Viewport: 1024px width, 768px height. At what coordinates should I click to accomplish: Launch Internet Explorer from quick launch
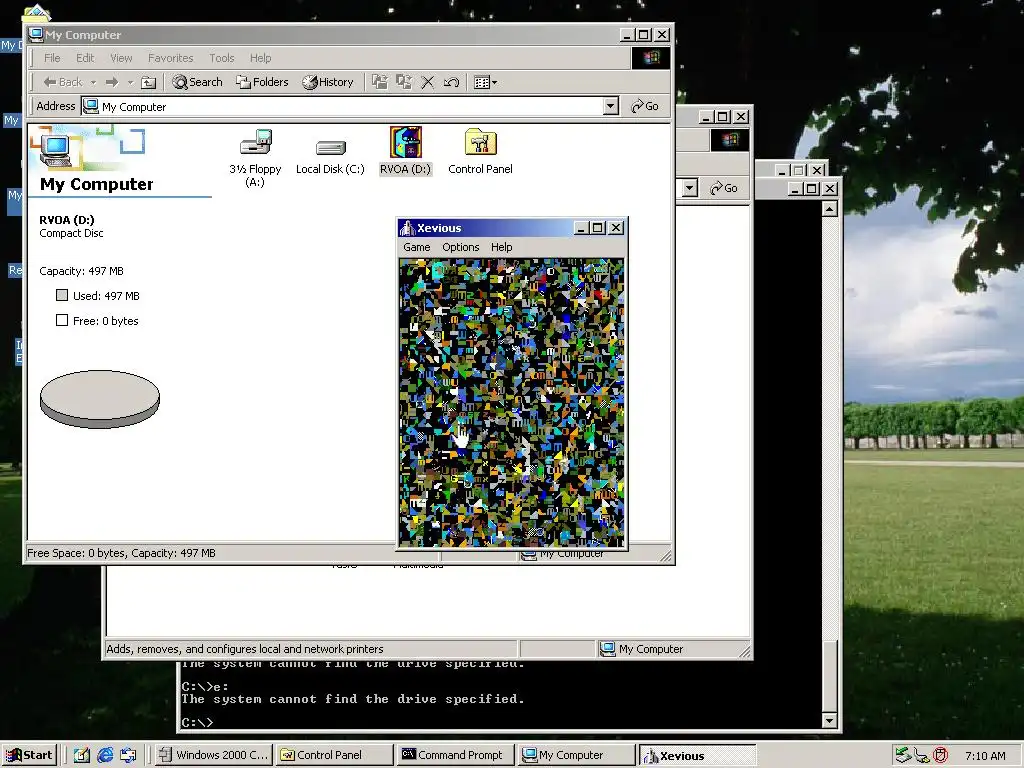pyautogui.click(x=104, y=755)
